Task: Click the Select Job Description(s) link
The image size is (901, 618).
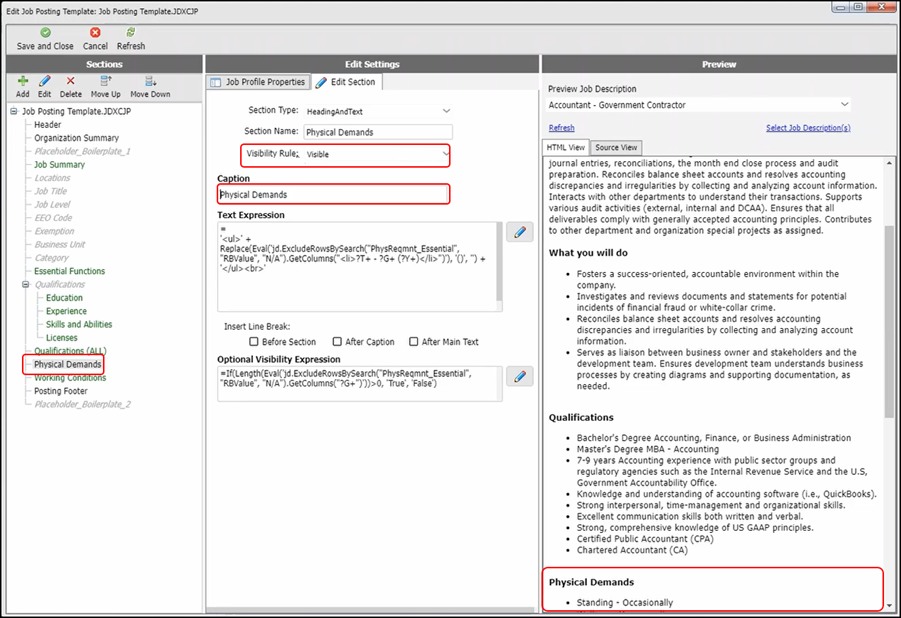Action: (x=808, y=128)
